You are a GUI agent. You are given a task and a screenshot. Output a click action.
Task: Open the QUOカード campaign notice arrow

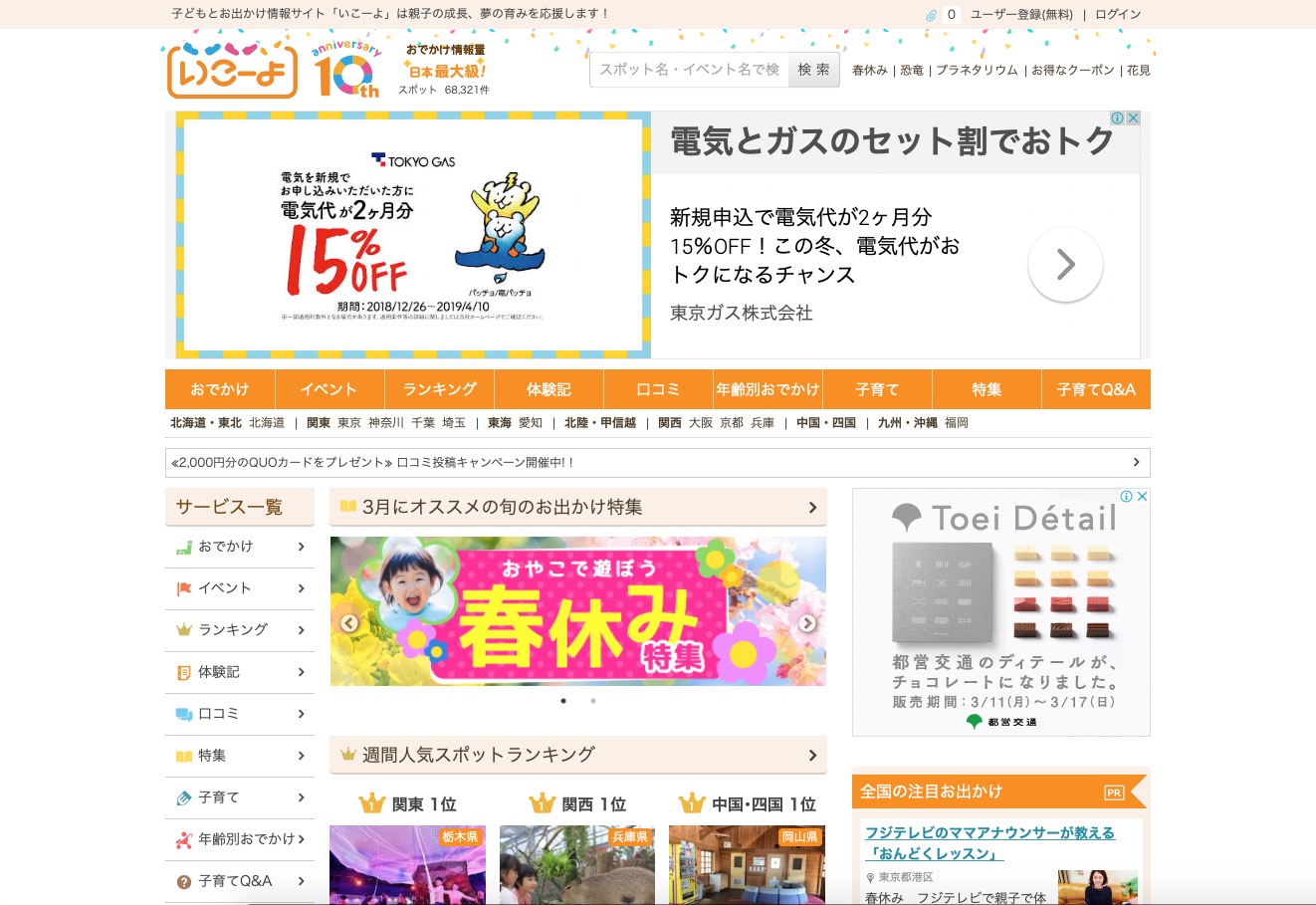coord(1136,462)
